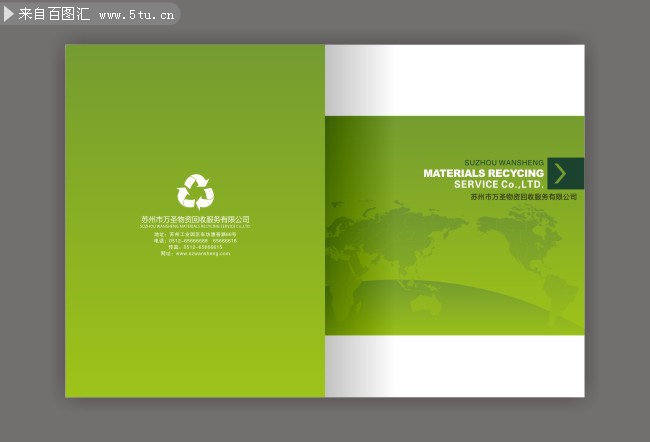Open the www.szwansheng.com website line
The image size is (650, 442).
click(195, 254)
